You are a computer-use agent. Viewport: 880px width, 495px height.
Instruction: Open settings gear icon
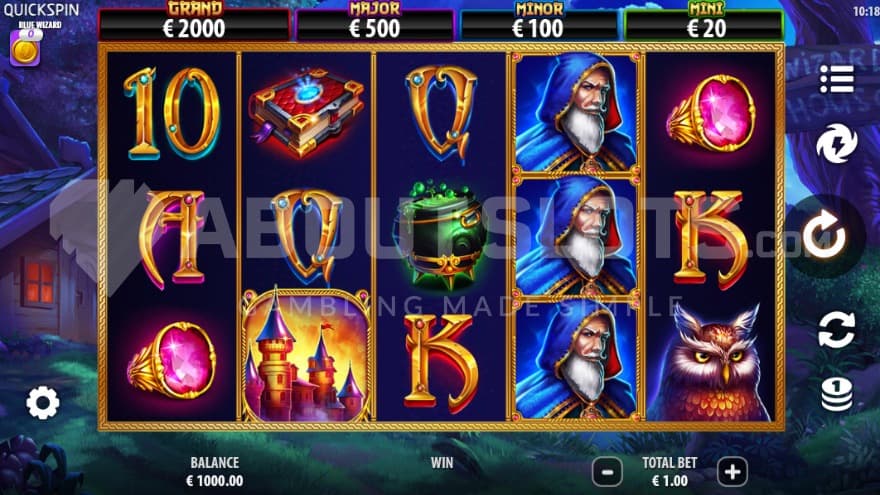click(x=43, y=403)
